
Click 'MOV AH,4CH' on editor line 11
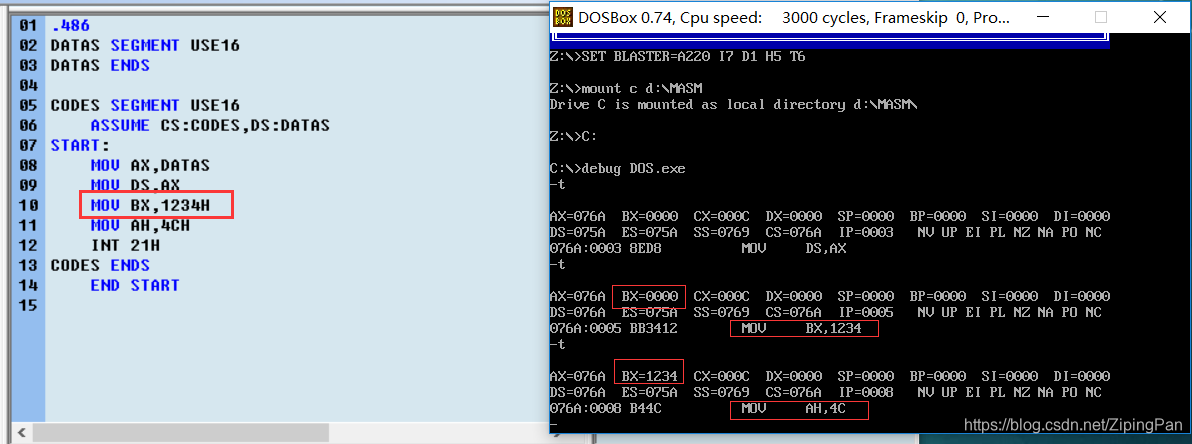(x=140, y=225)
